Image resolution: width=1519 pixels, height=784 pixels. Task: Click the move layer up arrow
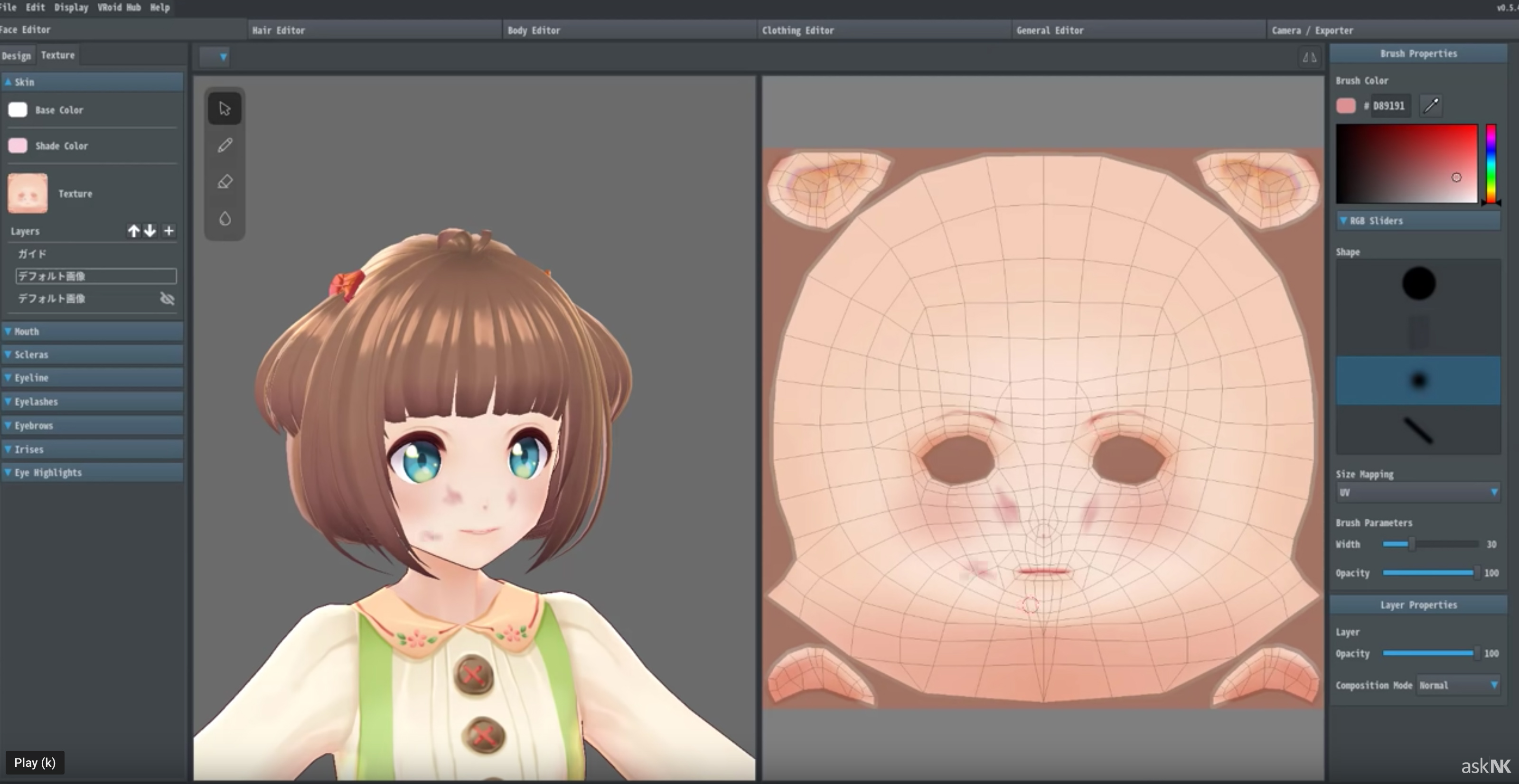pyautogui.click(x=133, y=230)
